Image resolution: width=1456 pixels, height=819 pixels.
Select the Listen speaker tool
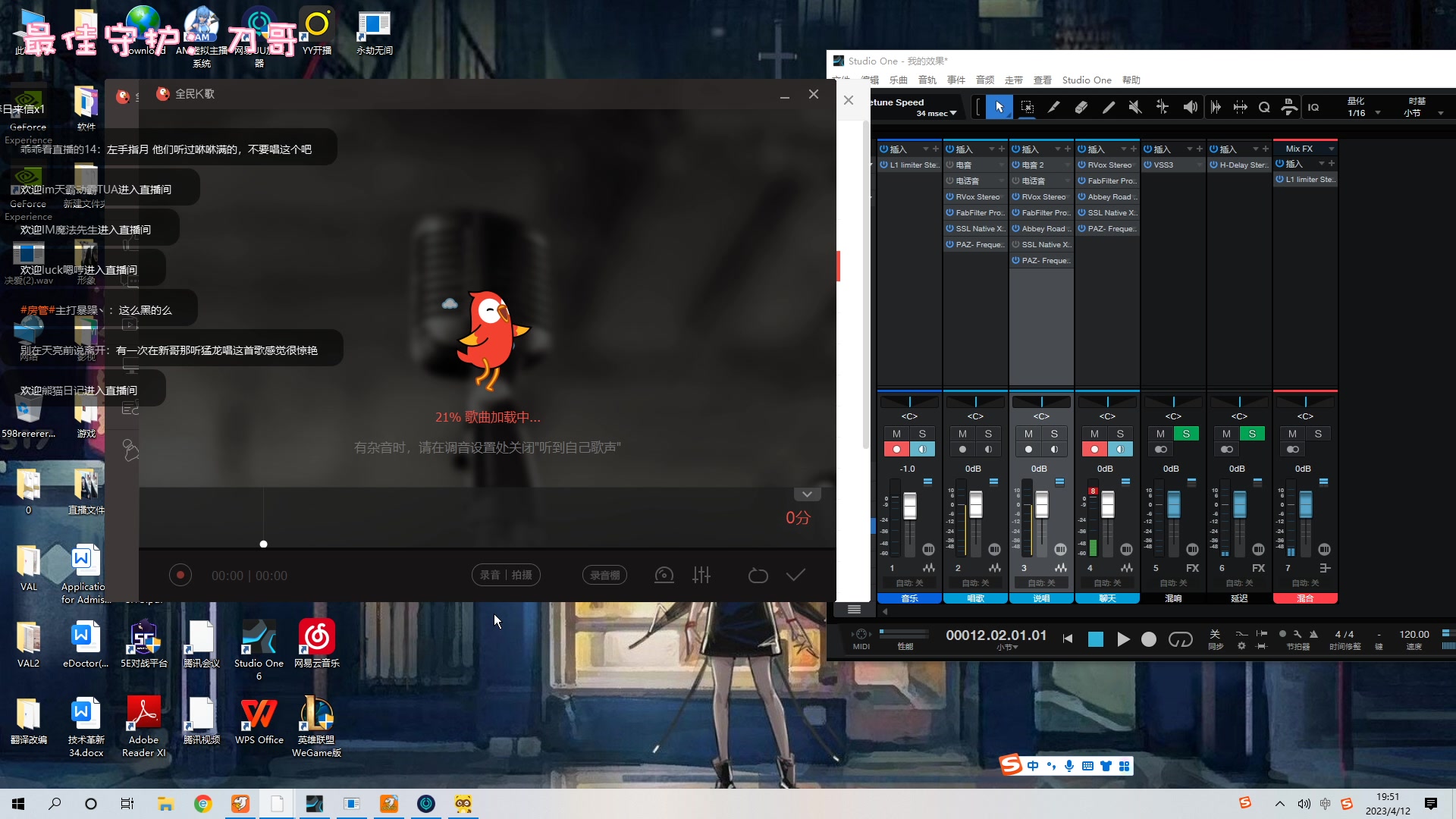[1190, 108]
